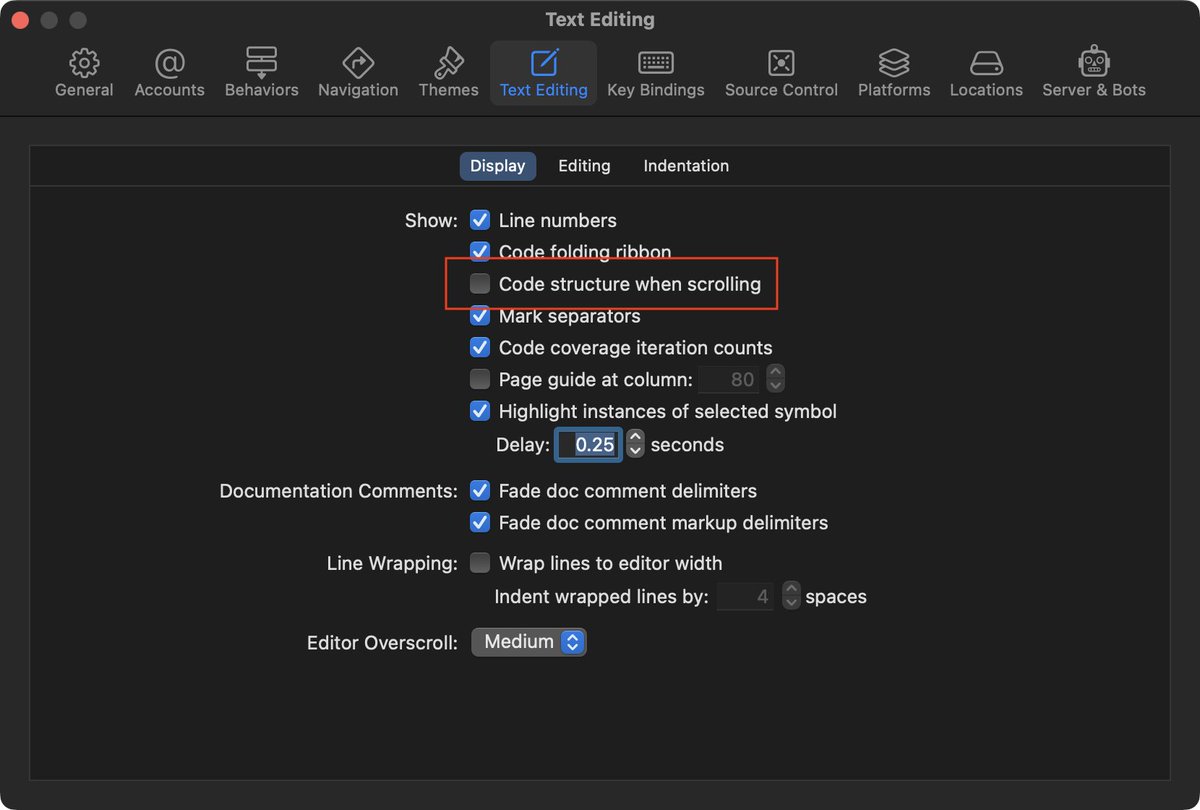Screen dimensions: 1200x810
Task: Disable the Line numbers checkbox
Action: tap(480, 220)
